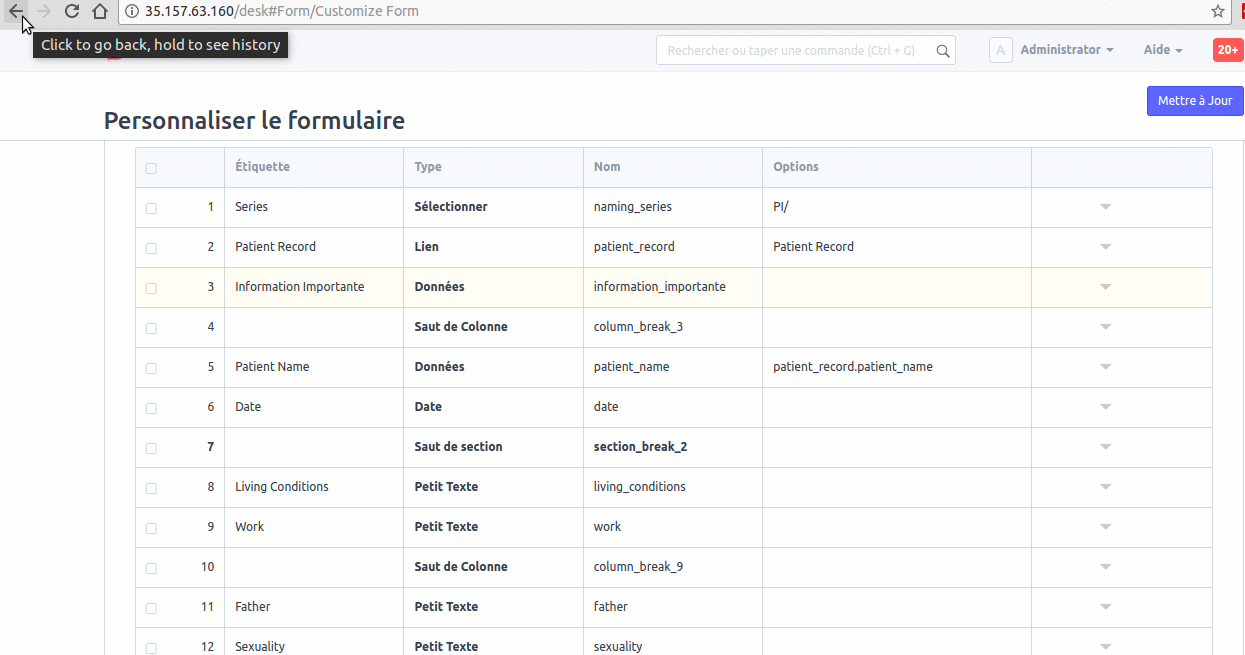1245x655 pixels.
Task: Open the 20+ notifications badge
Action: tap(1227, 50)
